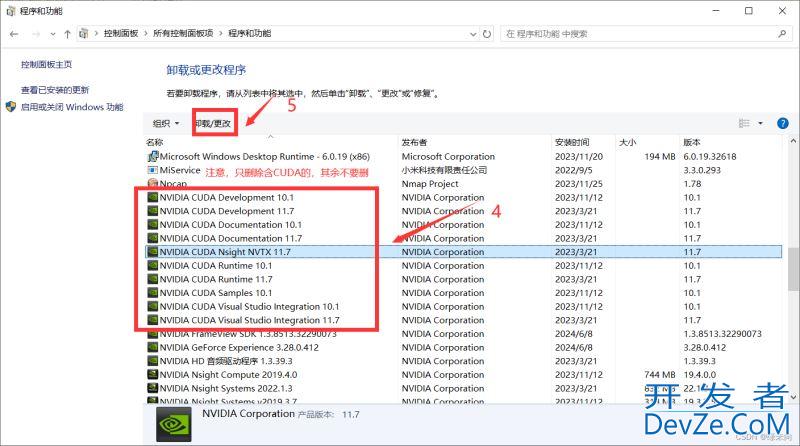
Task: Open the blue Help icon
Action: 782,123
